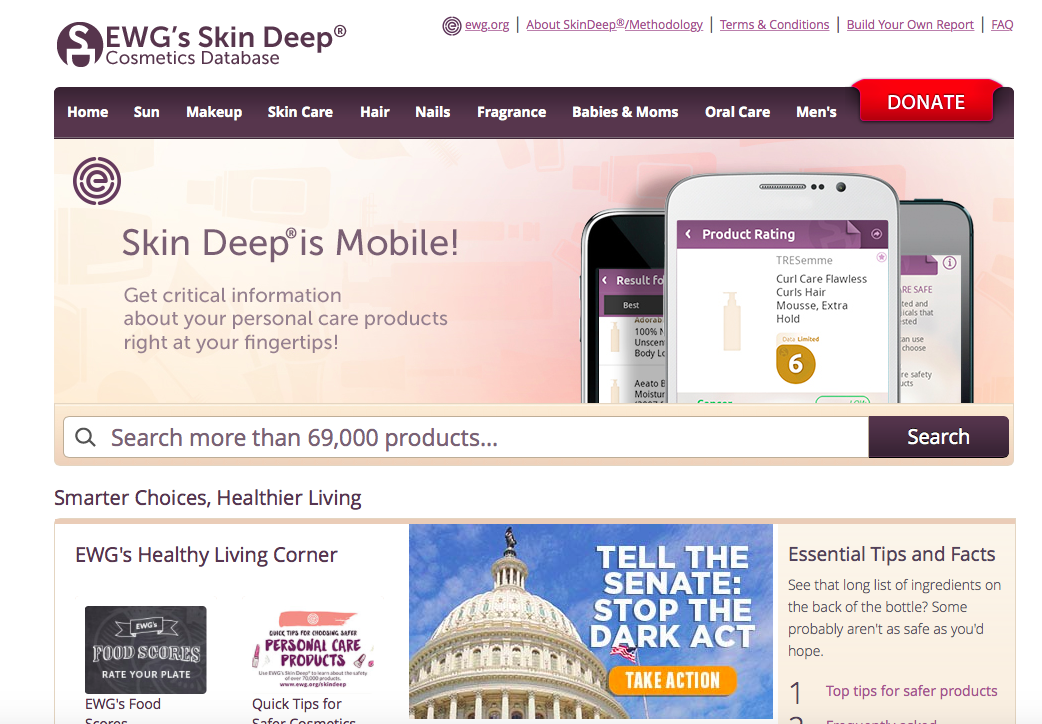Open the Skin Care menu
Image resolution: width=1042 pixels, height=724 pixels.
coord(300,112)
